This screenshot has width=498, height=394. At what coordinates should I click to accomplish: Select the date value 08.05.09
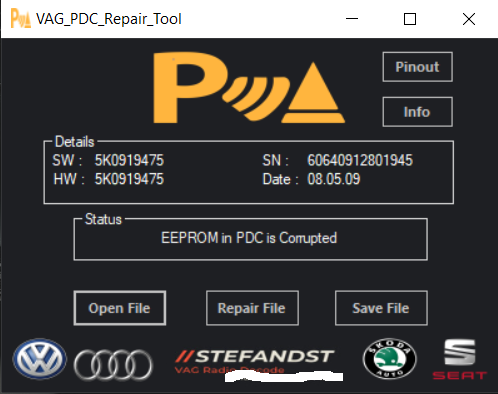[334, 179]
